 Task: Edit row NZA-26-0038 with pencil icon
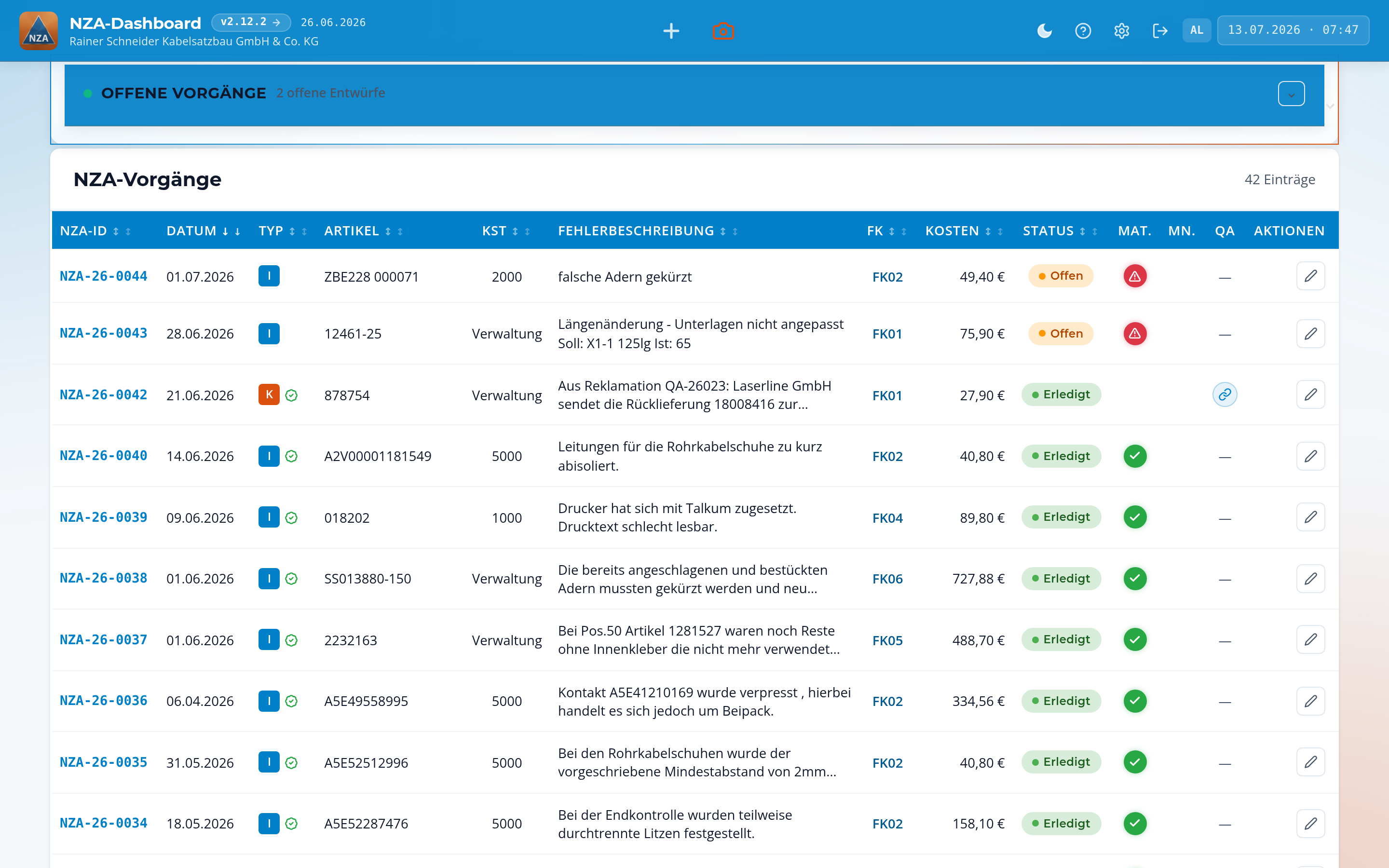(x=1310, y=578)
